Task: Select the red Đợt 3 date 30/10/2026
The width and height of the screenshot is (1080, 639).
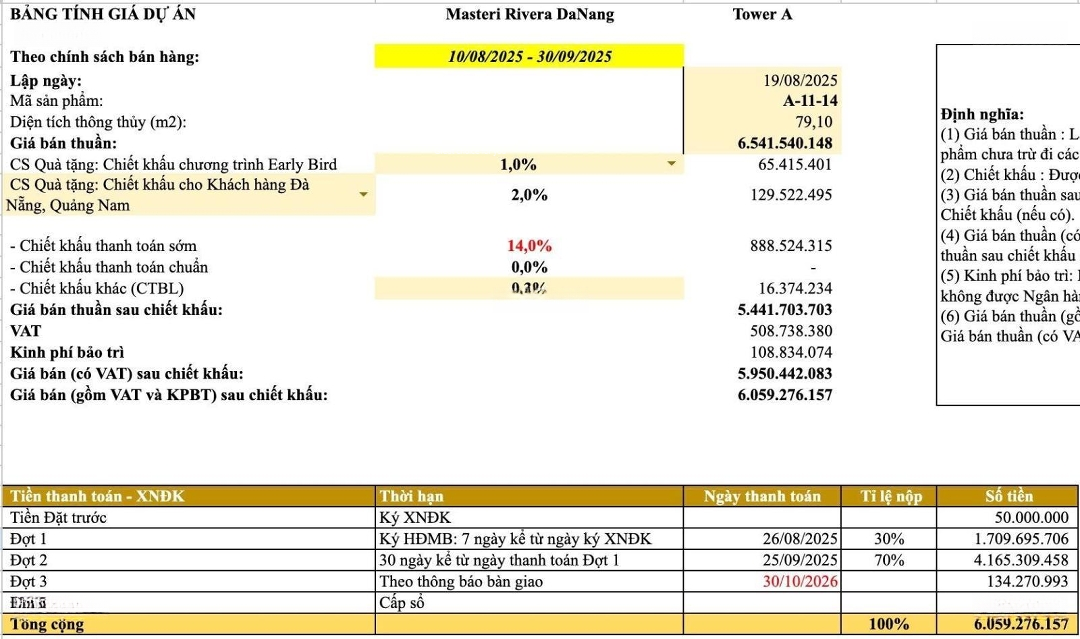Action: point(799,581)
